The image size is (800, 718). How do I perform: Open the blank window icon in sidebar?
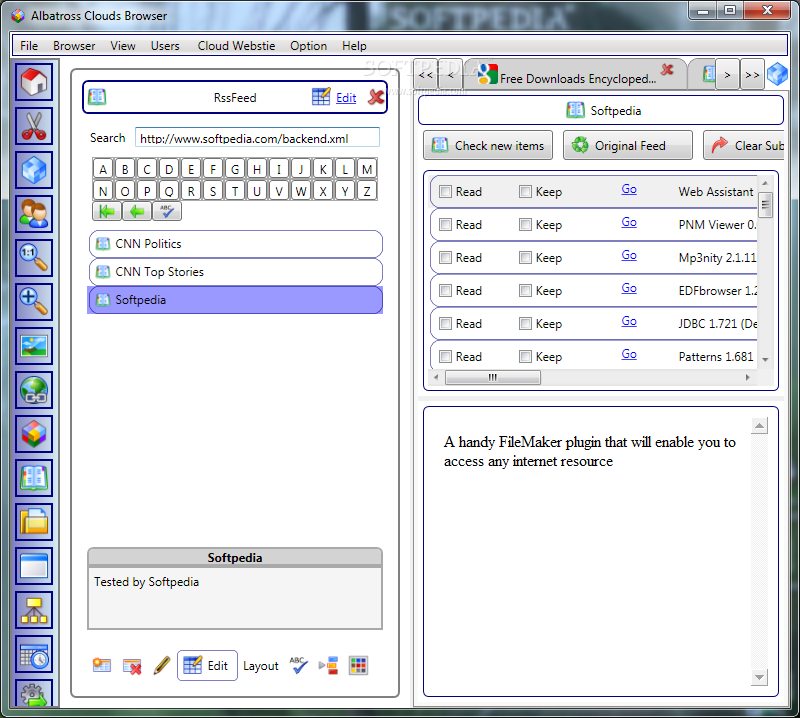(34, 565)
